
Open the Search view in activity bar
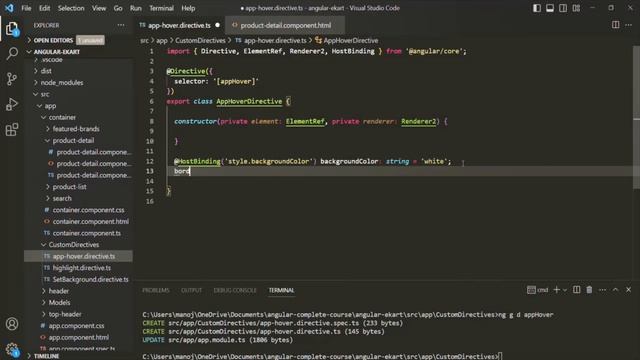(x=12, y=53)
